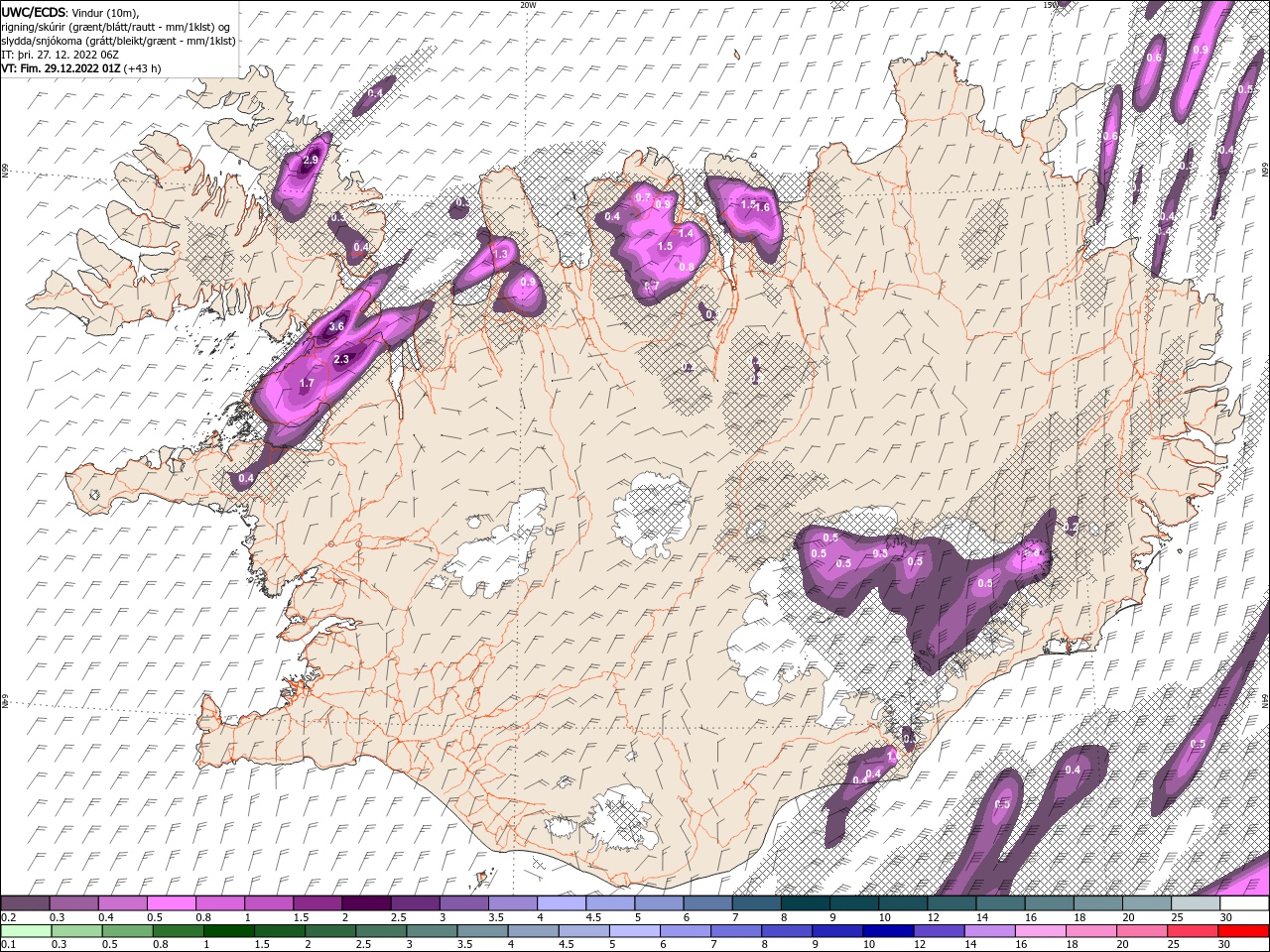Click the '25' label under the lower rain scale
This screenshot has width=1270, height=952.
1175,945
